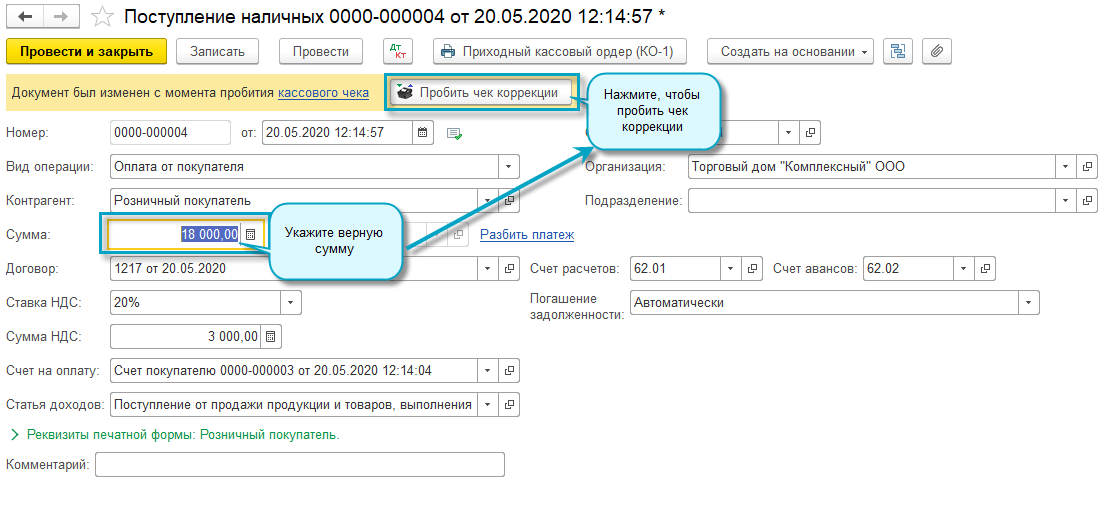1109x516 pixels.
Task: Open Организация record via open-form icon
Action: [1088, 167]
